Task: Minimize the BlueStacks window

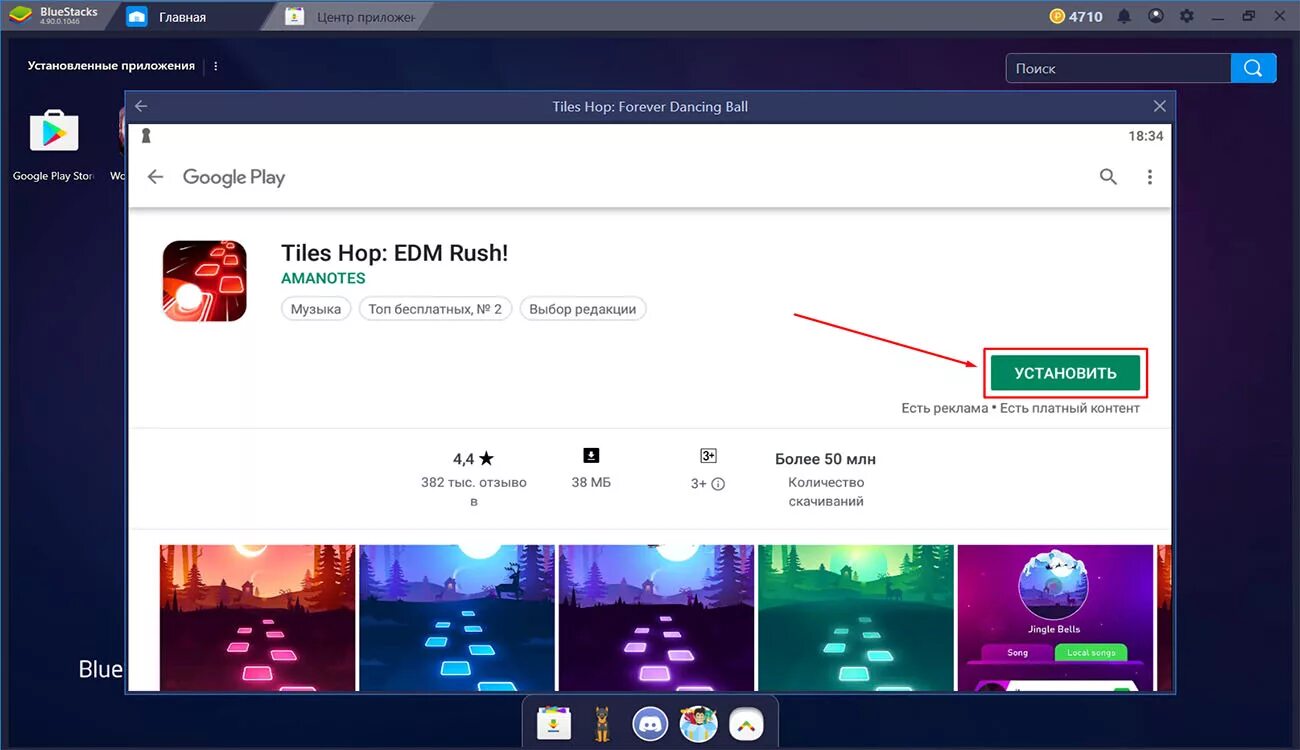Action: (x=1218, y=17)
